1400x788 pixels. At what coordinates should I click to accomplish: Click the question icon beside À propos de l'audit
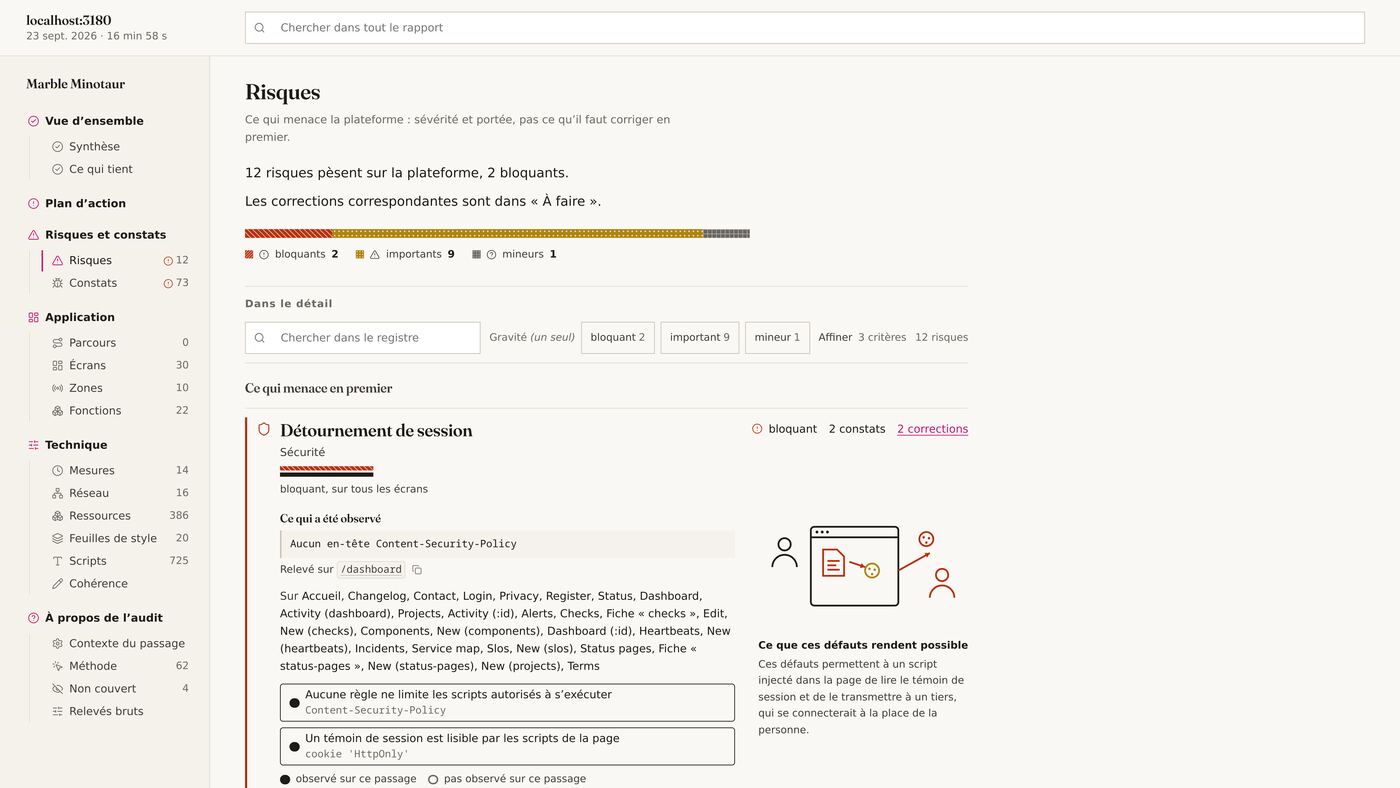33,618
